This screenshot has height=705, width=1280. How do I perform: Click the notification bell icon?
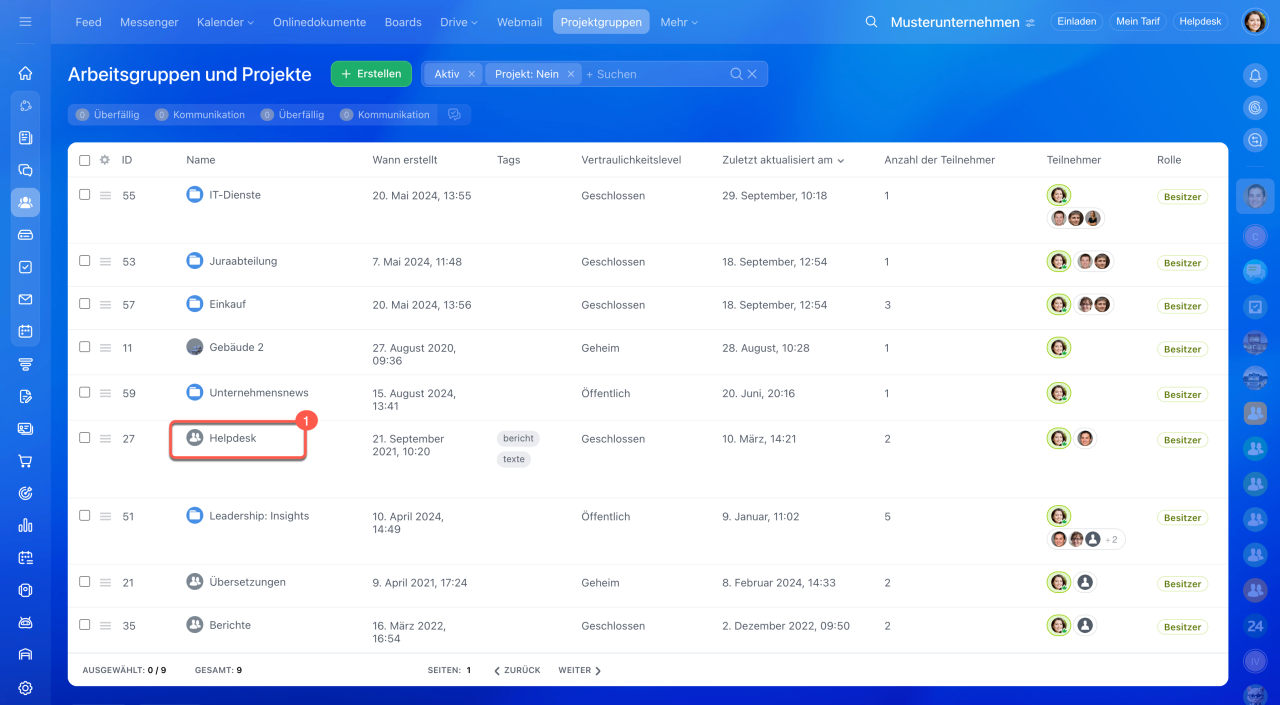coord(1255,75)
